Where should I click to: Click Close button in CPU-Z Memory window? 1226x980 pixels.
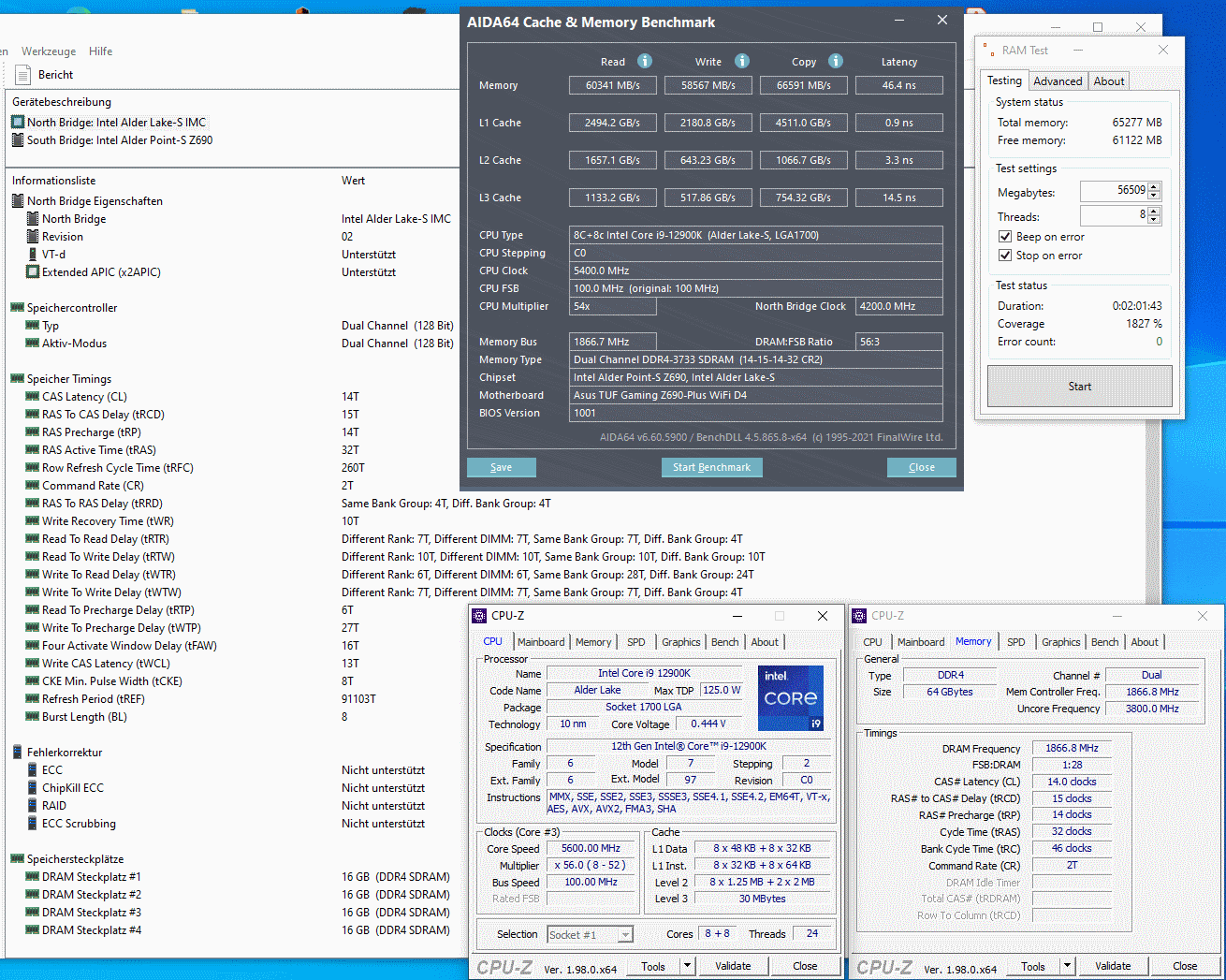(x=1185, y=966)
